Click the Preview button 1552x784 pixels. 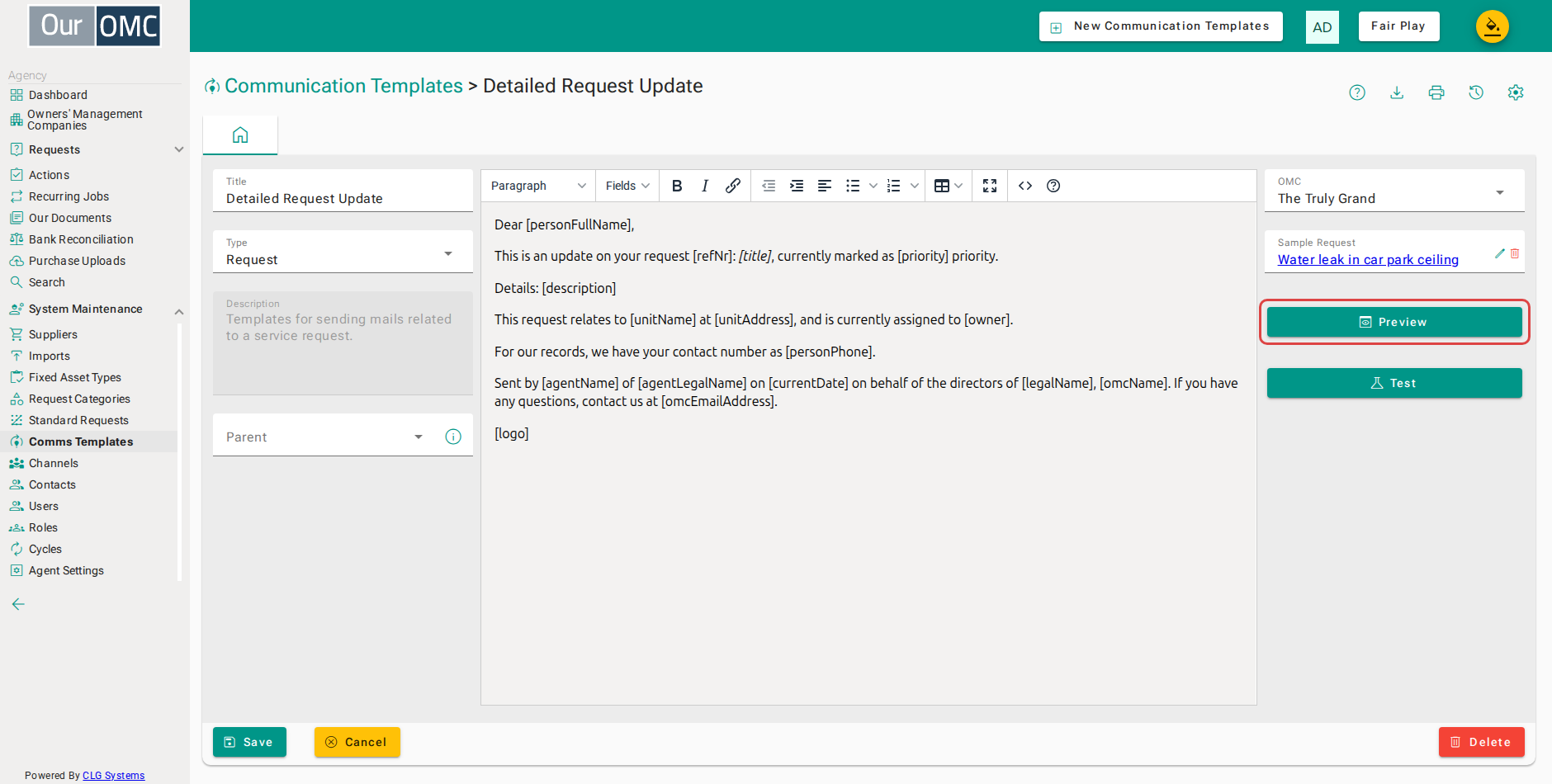(1394, 322)
